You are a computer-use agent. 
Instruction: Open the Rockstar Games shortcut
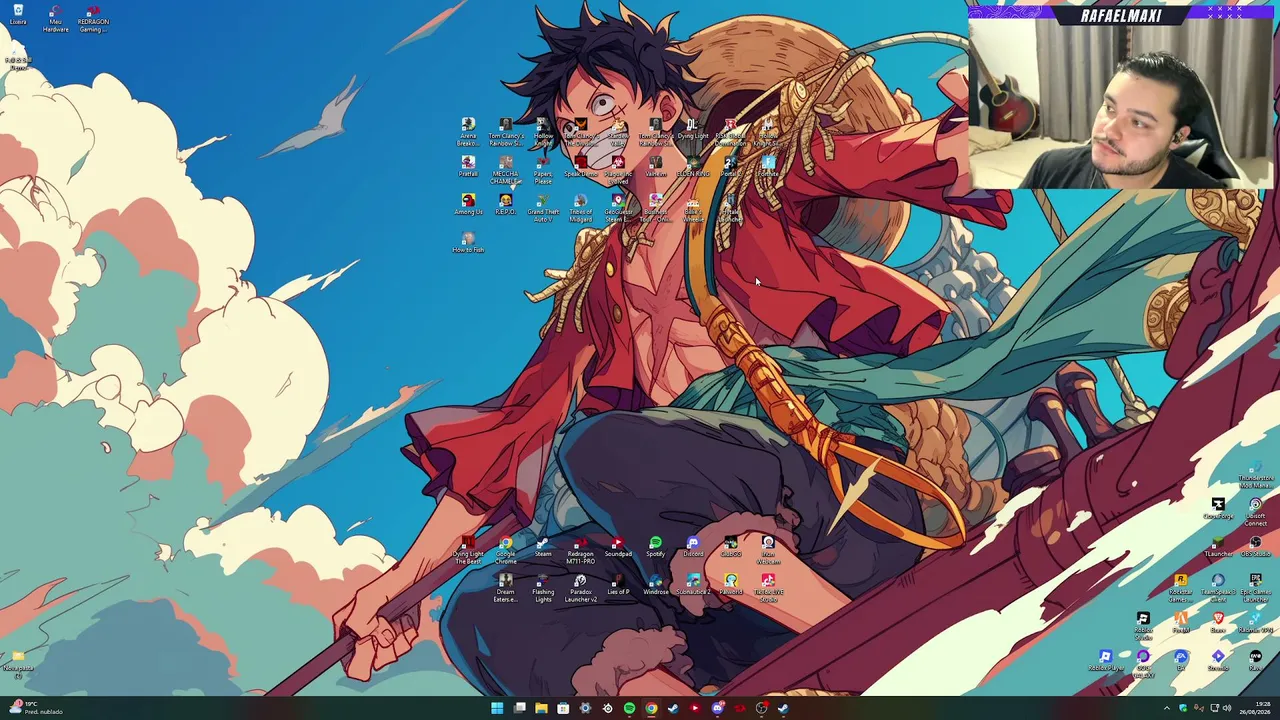tap(1181, 588)
